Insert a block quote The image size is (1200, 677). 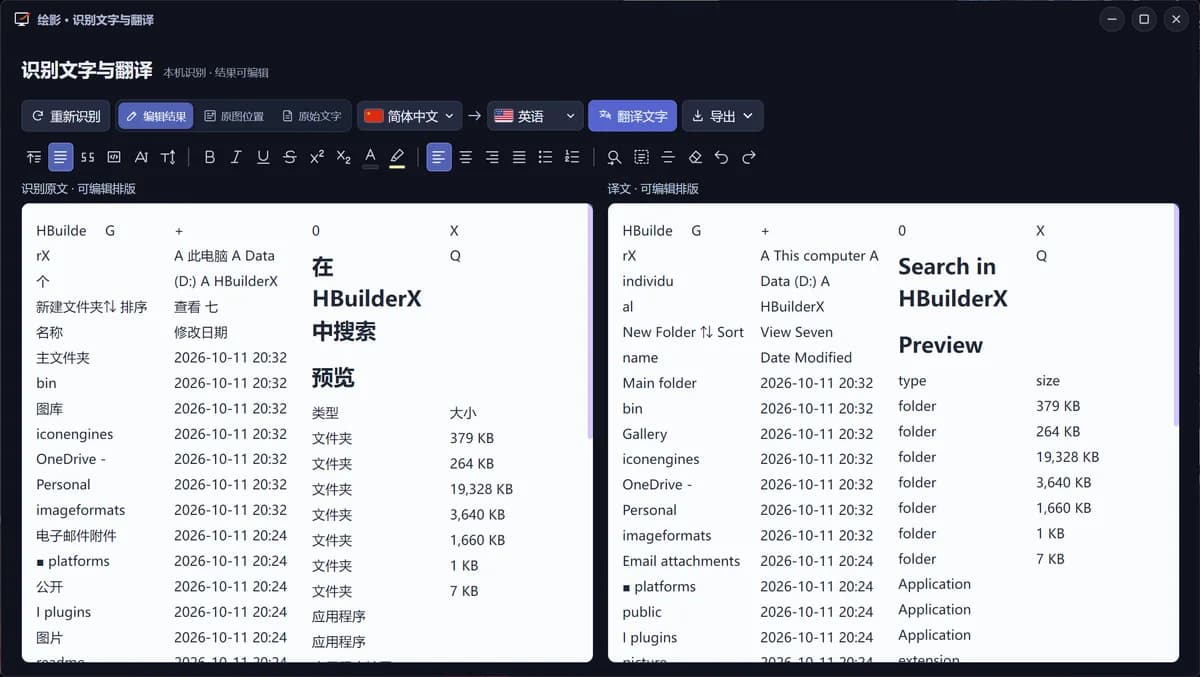tap(88, 157)
